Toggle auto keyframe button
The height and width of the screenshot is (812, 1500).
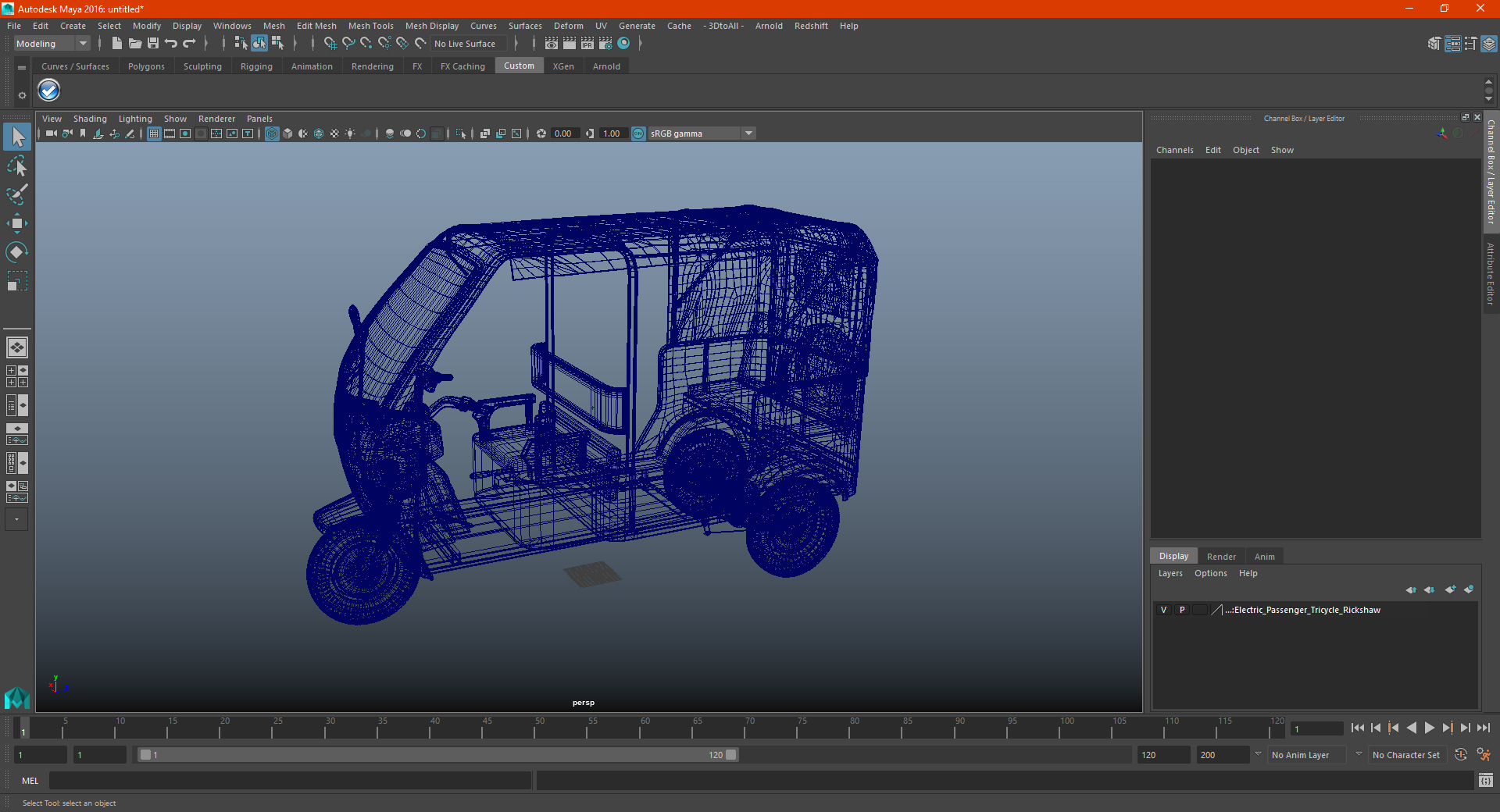(x=1461, y=755)
